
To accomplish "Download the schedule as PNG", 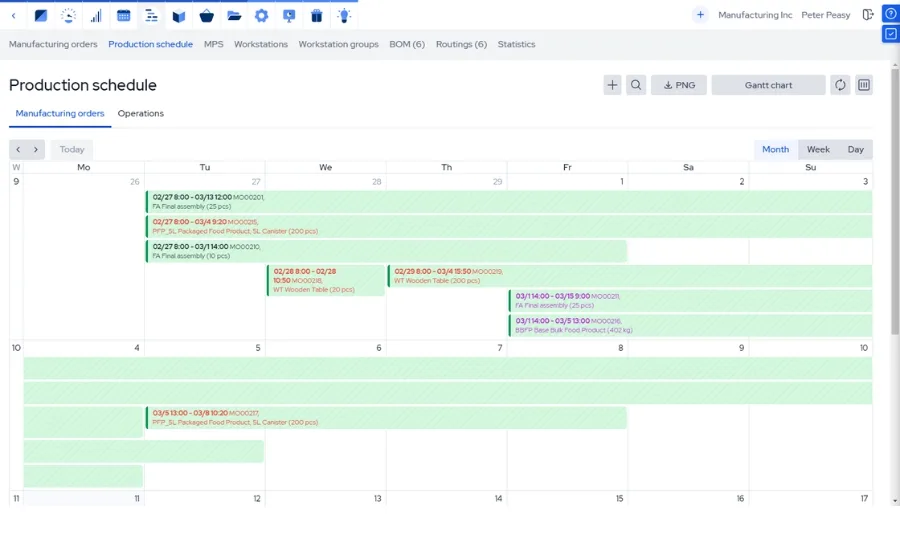I will [x=679, y=85].
